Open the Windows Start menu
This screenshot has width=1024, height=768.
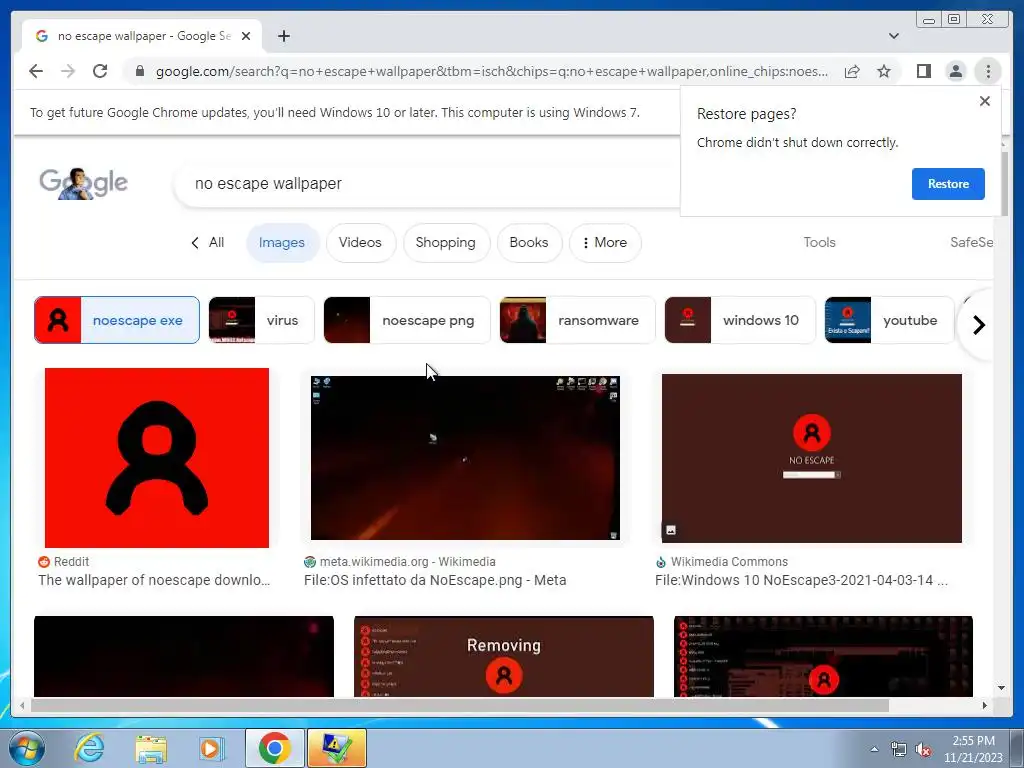(x=27, y=748)
